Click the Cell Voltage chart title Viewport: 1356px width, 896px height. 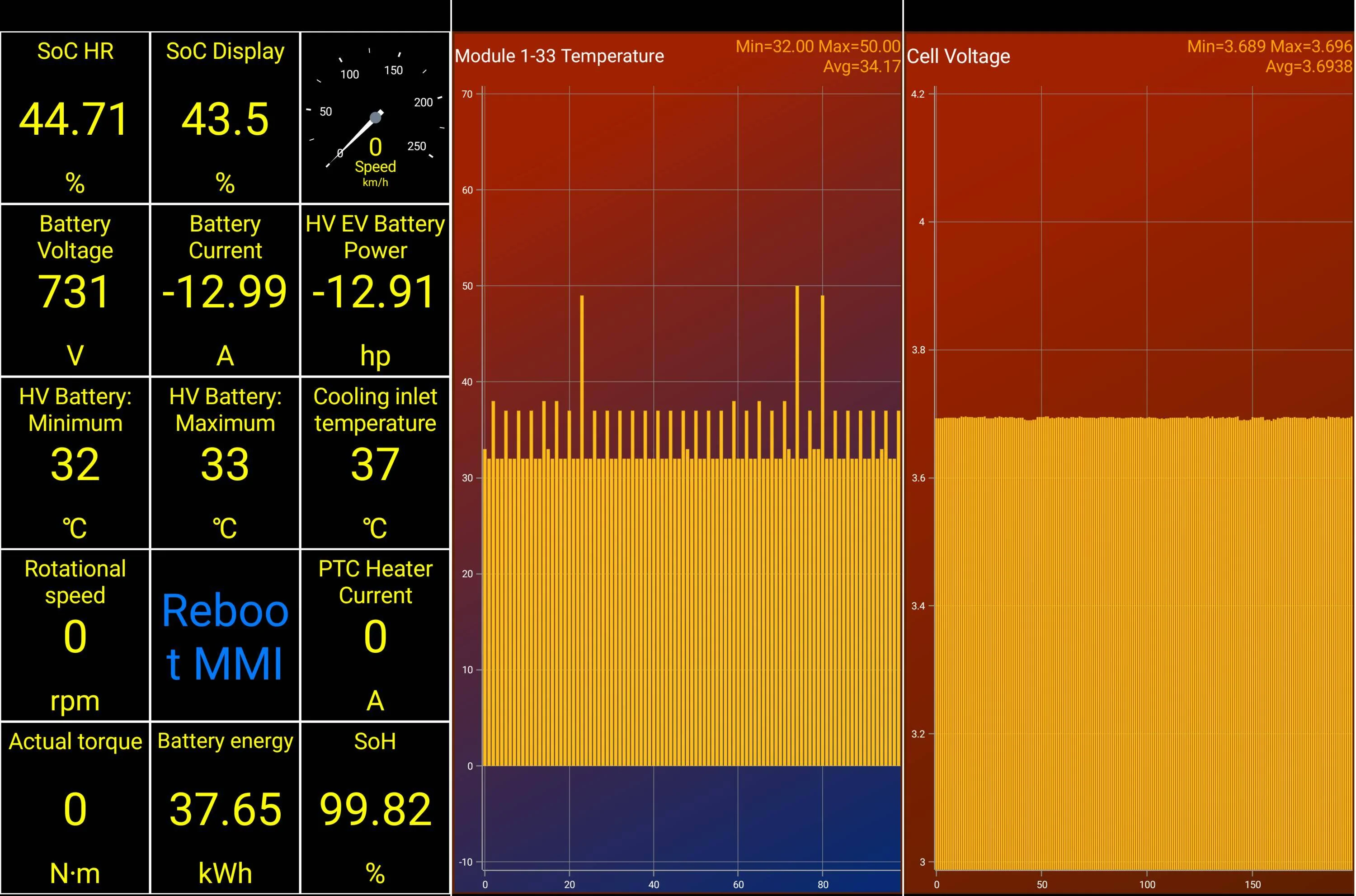point(958,56)
